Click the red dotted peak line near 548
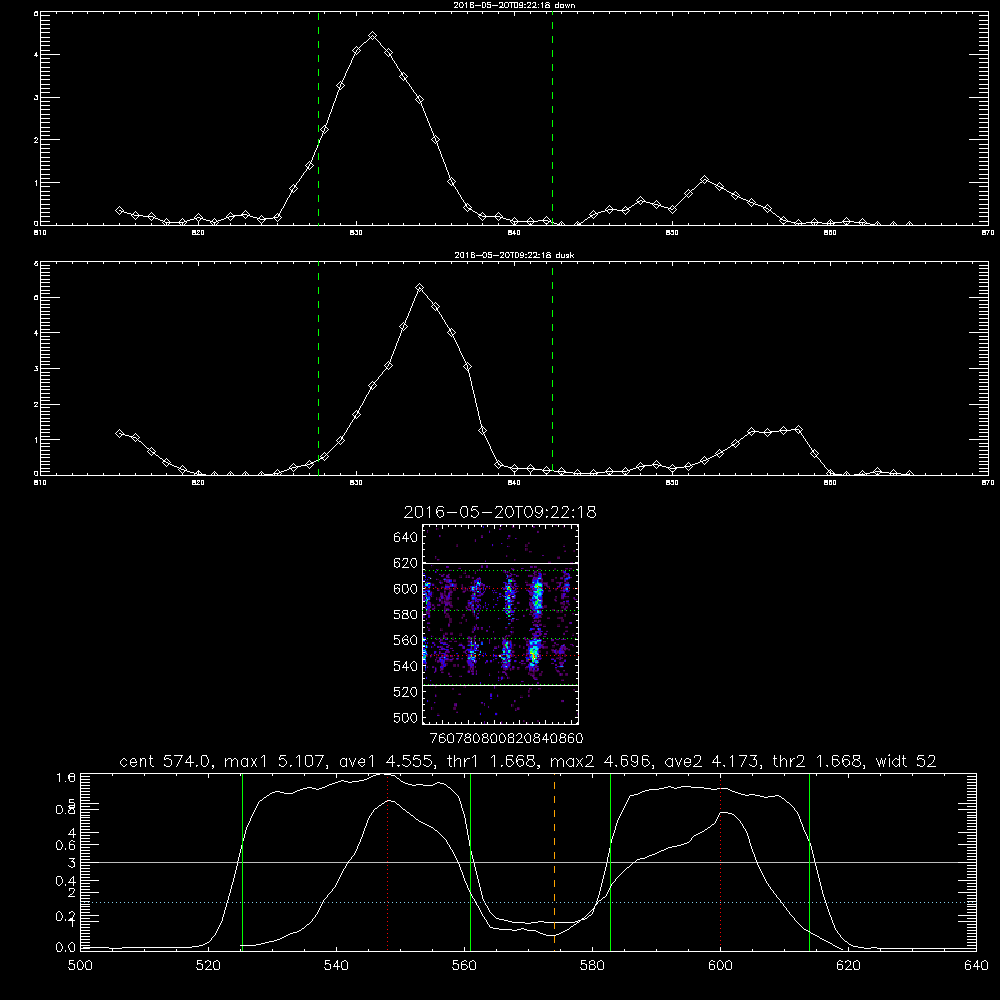This screenshot has height=1000, width=1000. tap(387, 861)
